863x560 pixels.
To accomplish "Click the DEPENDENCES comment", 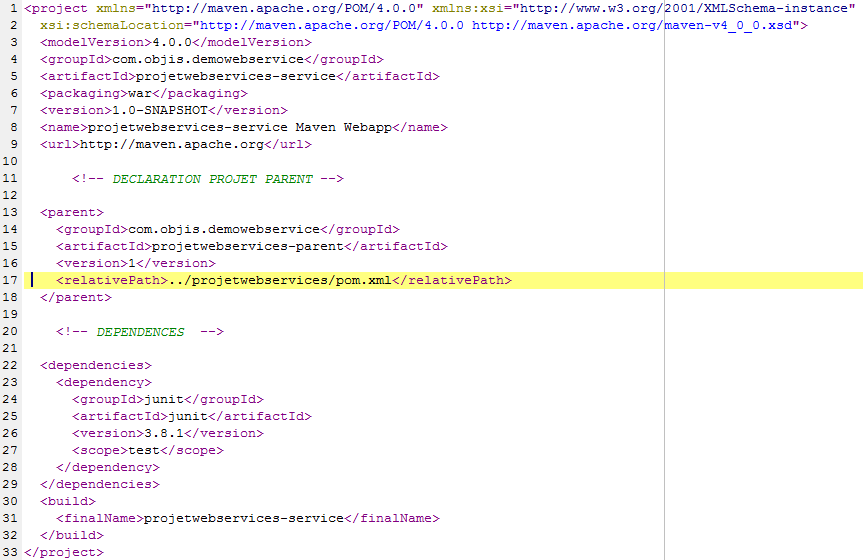I will click(x=140, y=332).
